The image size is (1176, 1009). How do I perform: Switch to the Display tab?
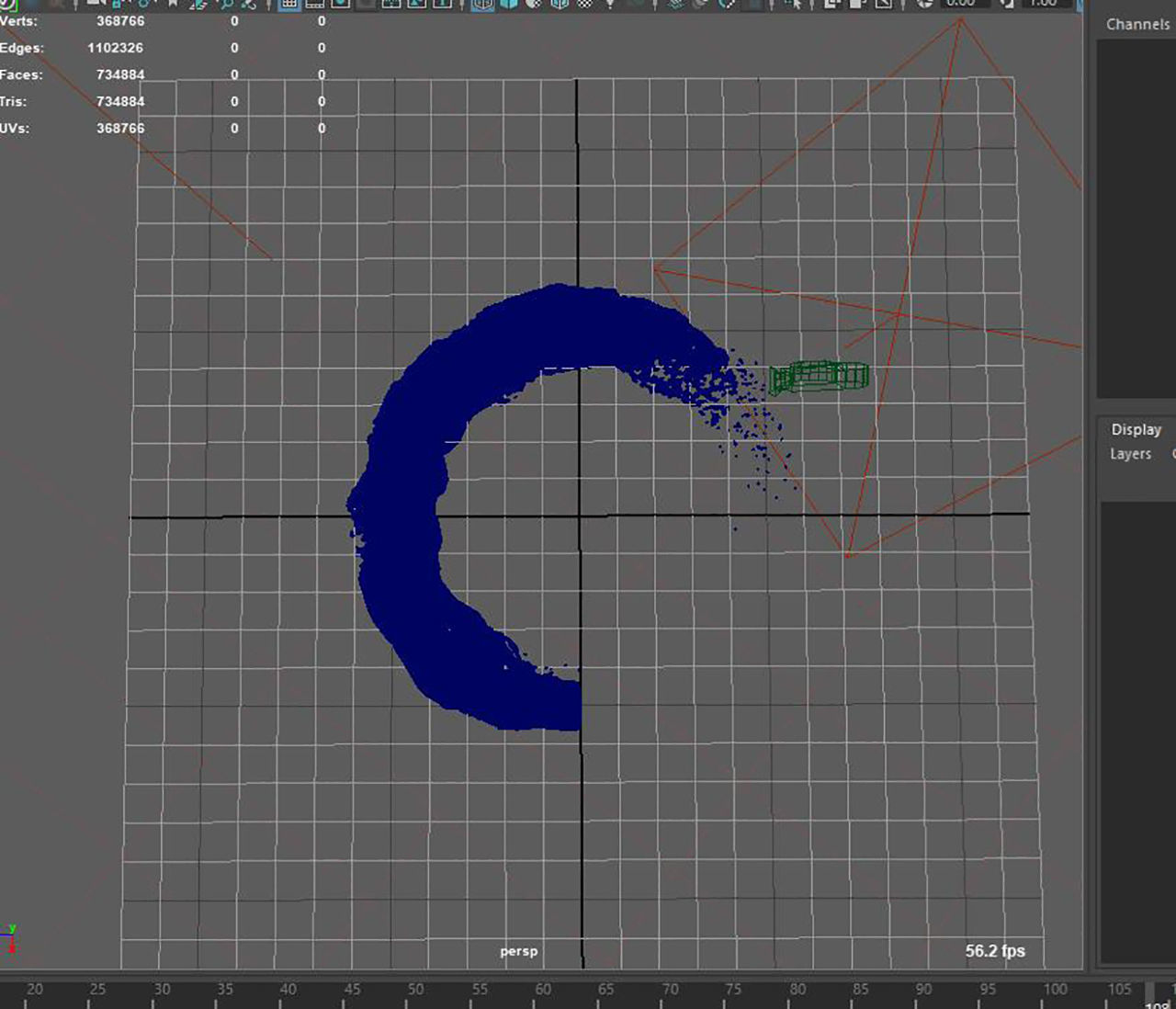(x=1136, y=429)
